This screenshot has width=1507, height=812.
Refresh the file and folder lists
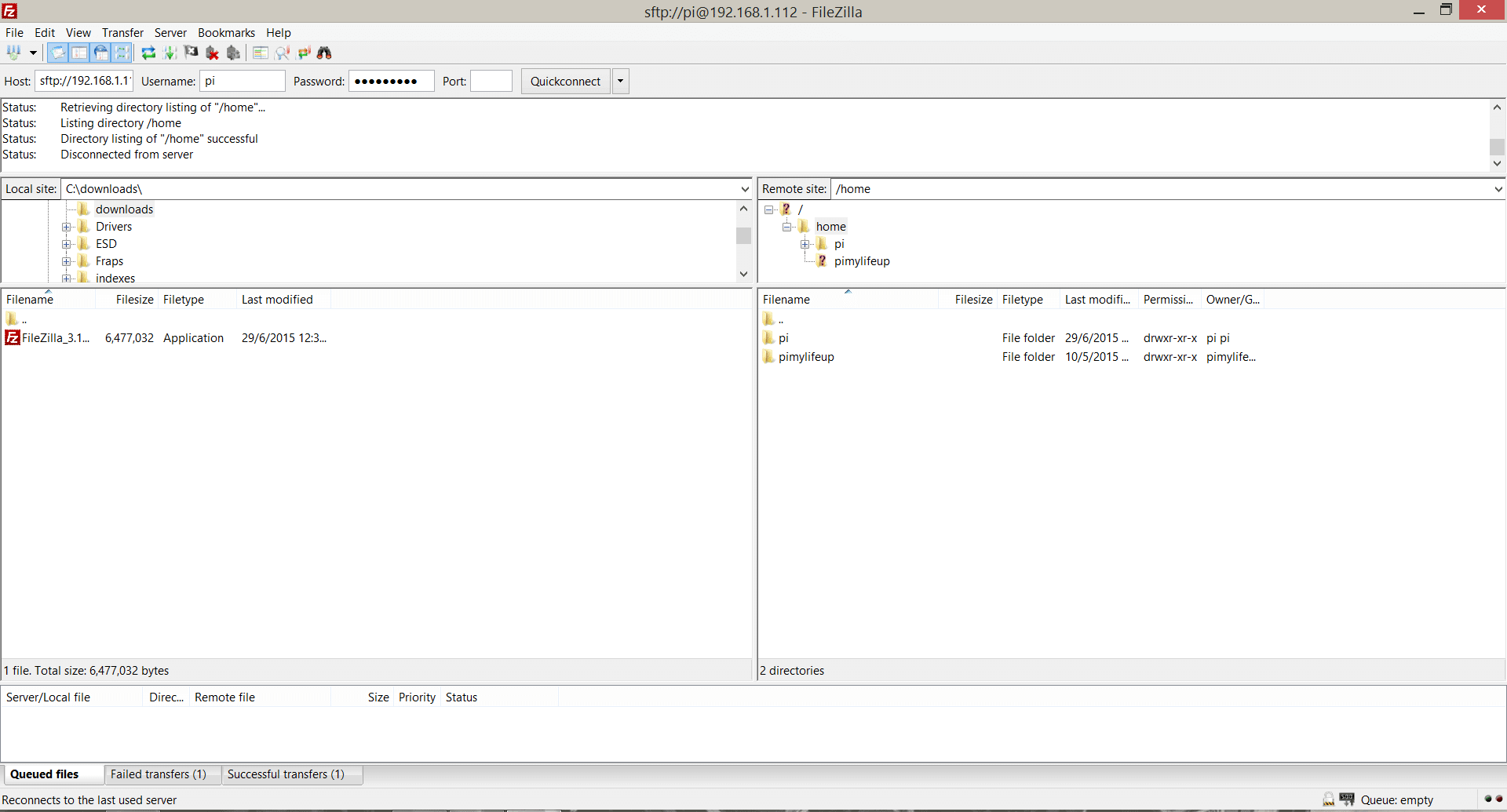point(148,53)
